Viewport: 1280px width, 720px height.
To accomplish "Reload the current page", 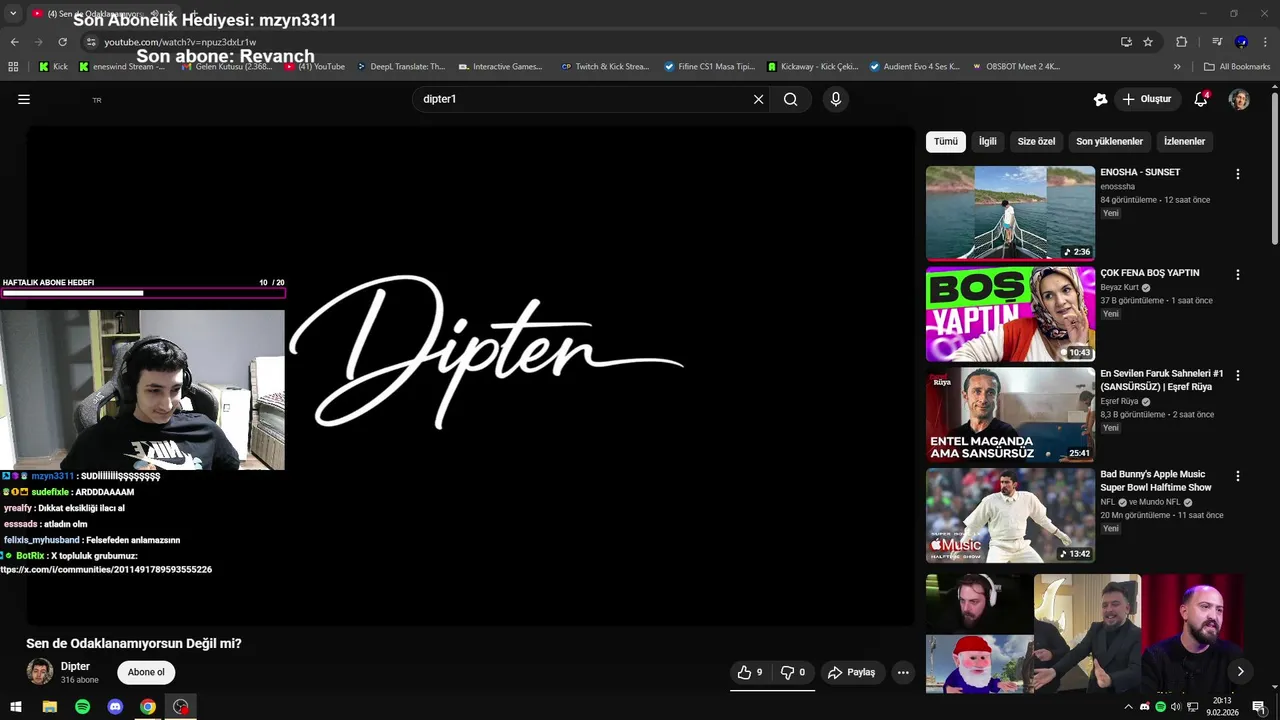I will tap(62, 42).
